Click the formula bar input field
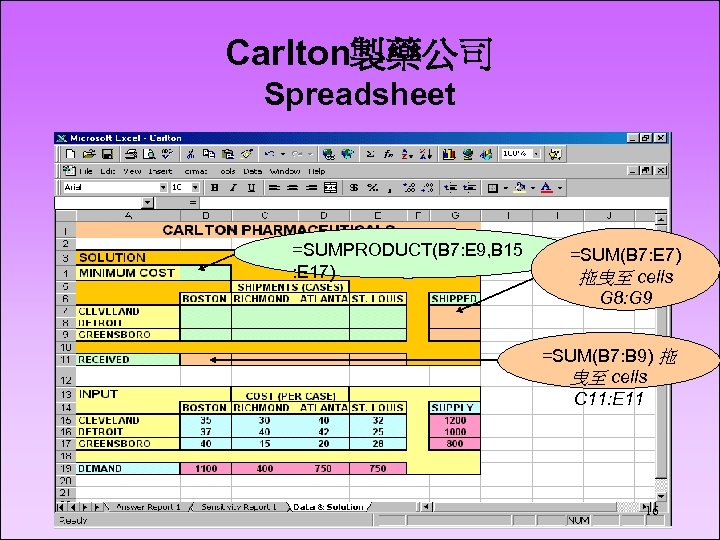 click(433, 202)
